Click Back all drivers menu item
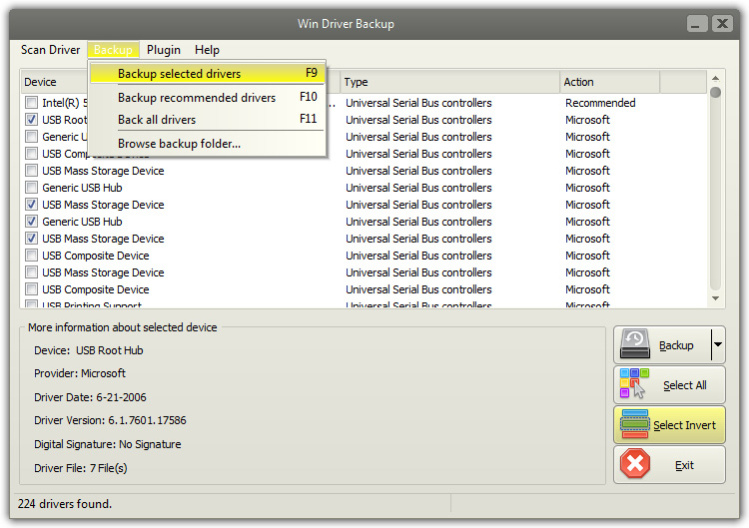The image size is (749, 528). coord(157,120)
